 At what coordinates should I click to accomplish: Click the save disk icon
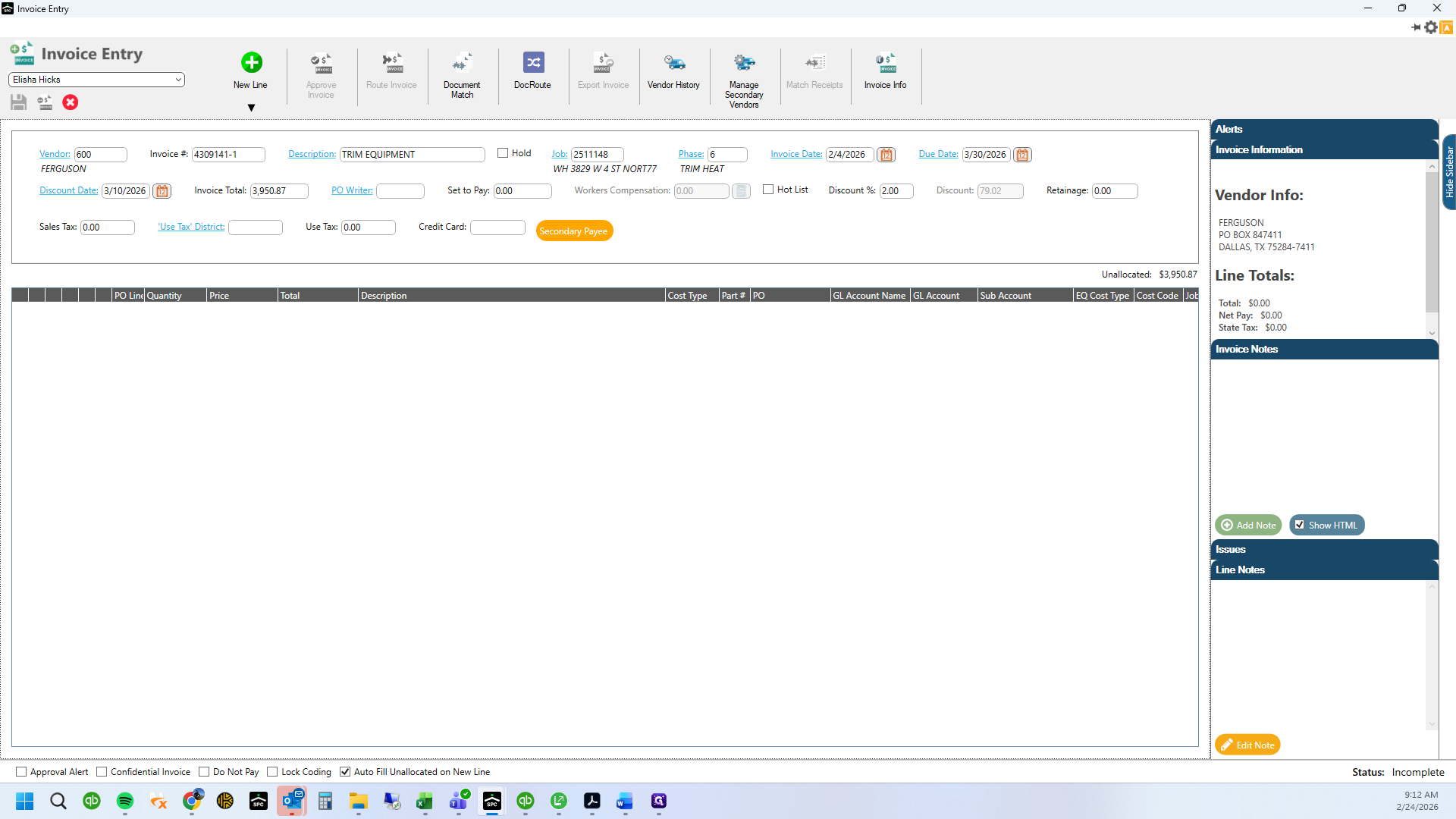(19, 102)
